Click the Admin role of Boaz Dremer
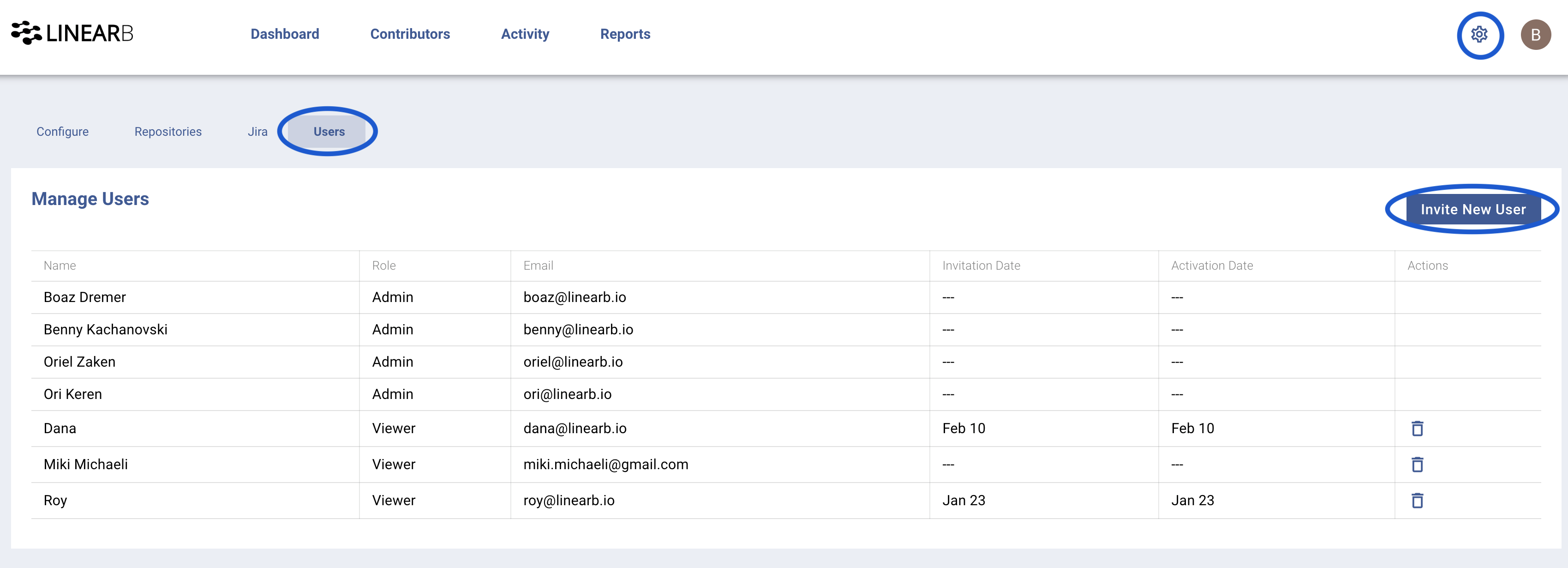 (x=393, y=297)
